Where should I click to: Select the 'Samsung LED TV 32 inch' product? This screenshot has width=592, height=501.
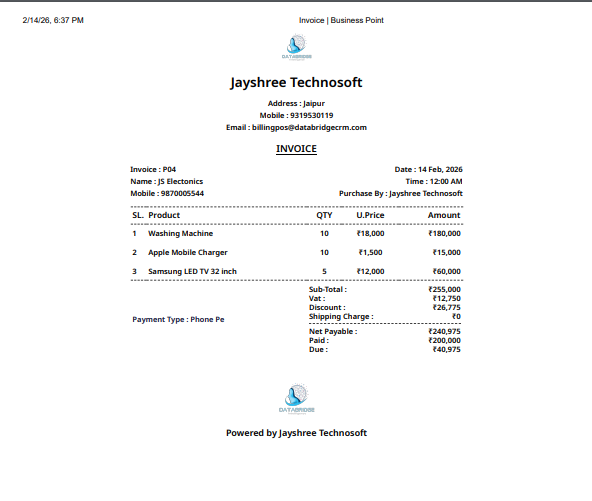pos(192,271)
